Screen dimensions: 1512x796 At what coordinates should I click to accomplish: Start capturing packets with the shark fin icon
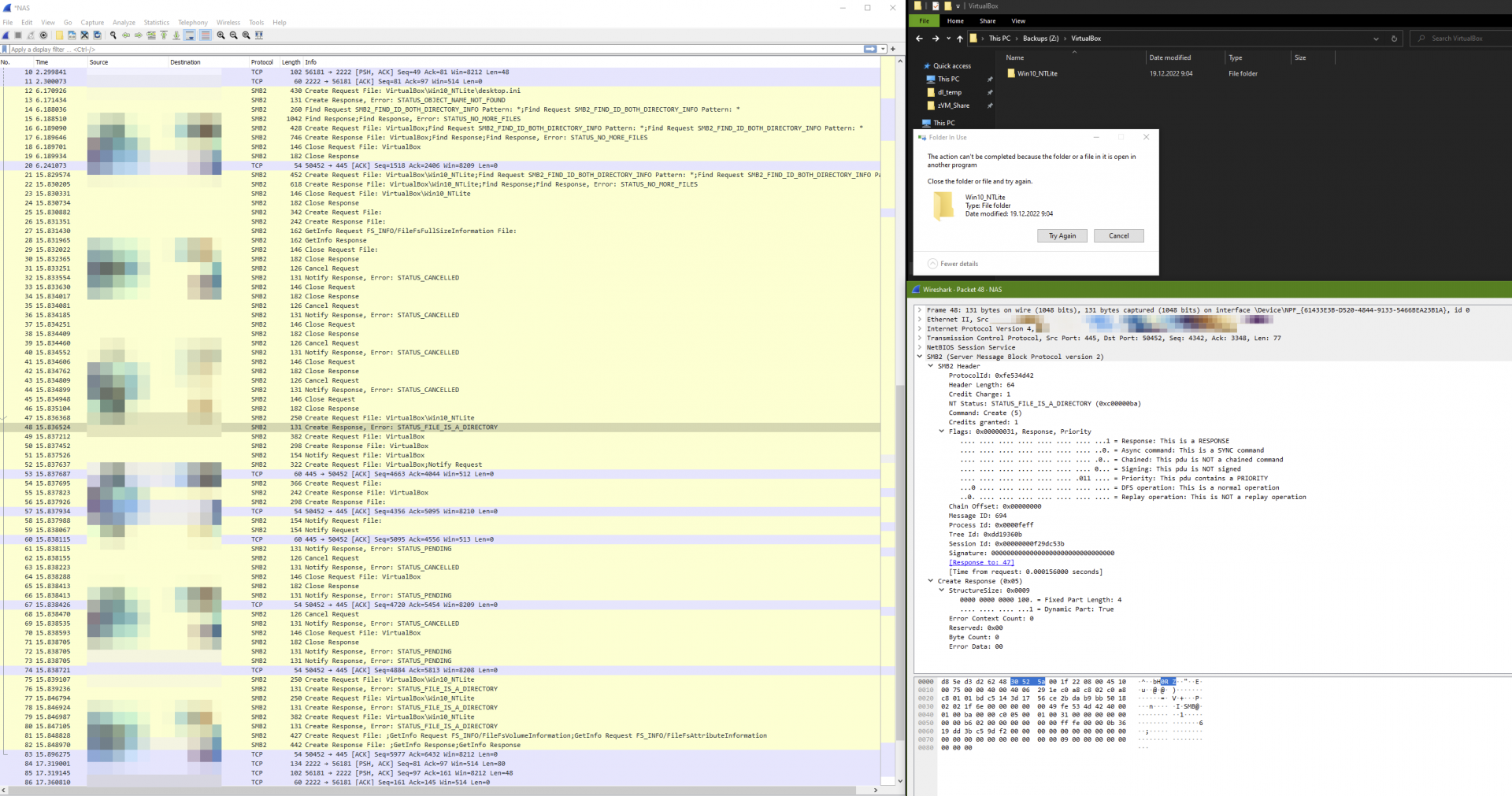[6, 35]
